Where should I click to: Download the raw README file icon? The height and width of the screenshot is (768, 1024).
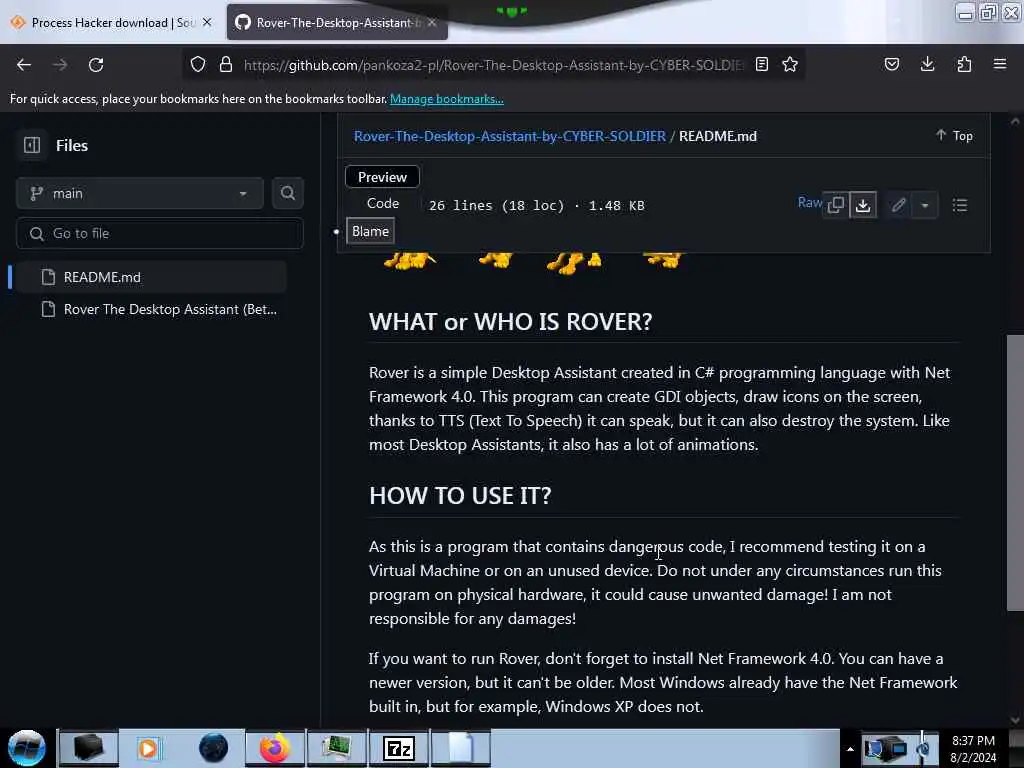point(863,205)
